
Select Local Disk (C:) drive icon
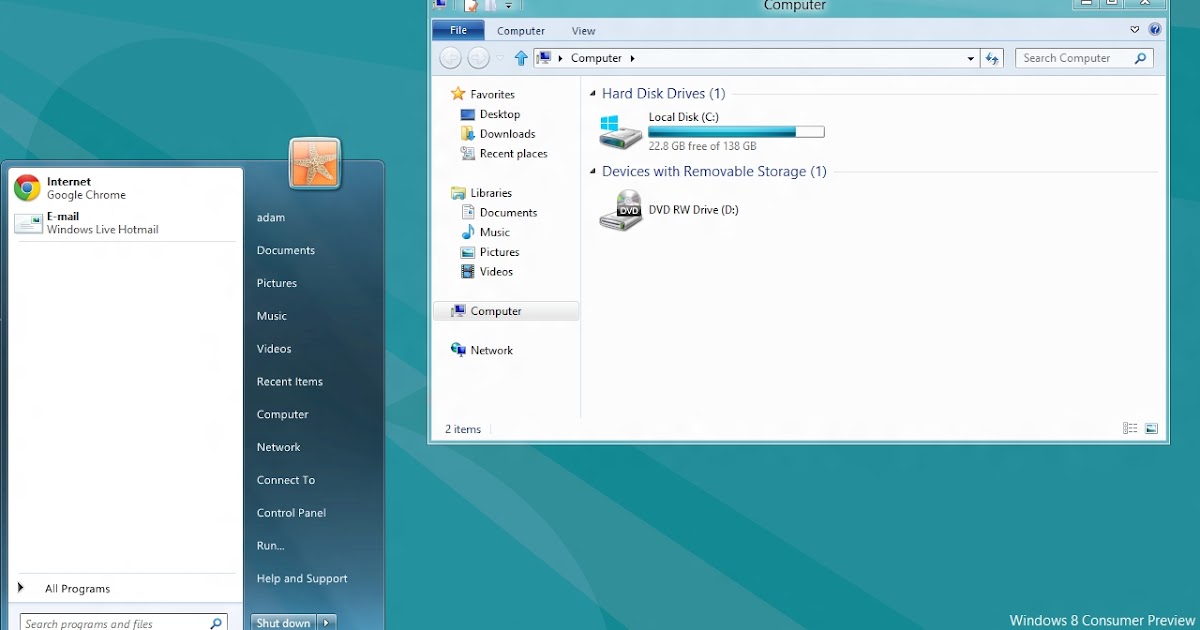621,132
